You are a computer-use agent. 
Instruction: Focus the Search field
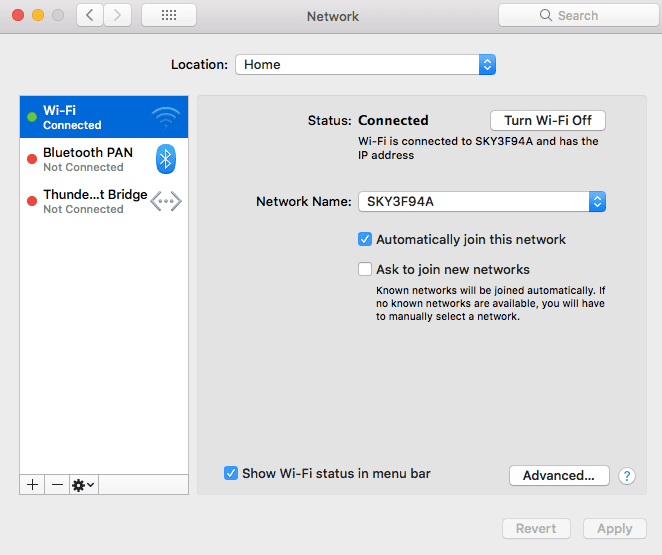pyautogui.click(x=579, y=15)
